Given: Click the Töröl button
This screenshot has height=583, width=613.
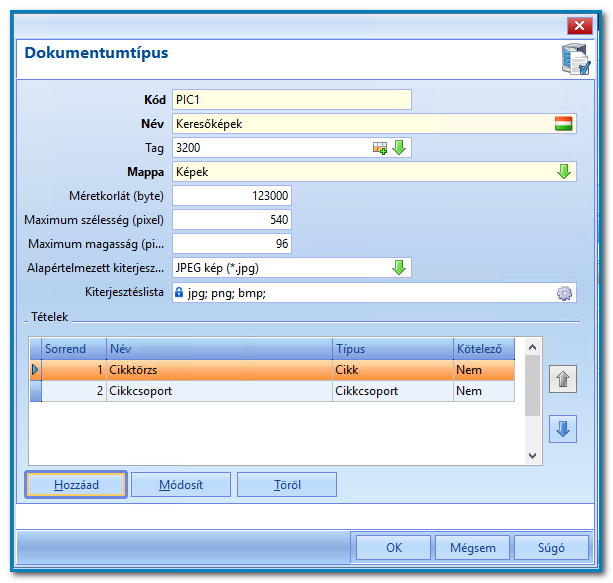Looking at the screenshot, I should coord(287,485).
